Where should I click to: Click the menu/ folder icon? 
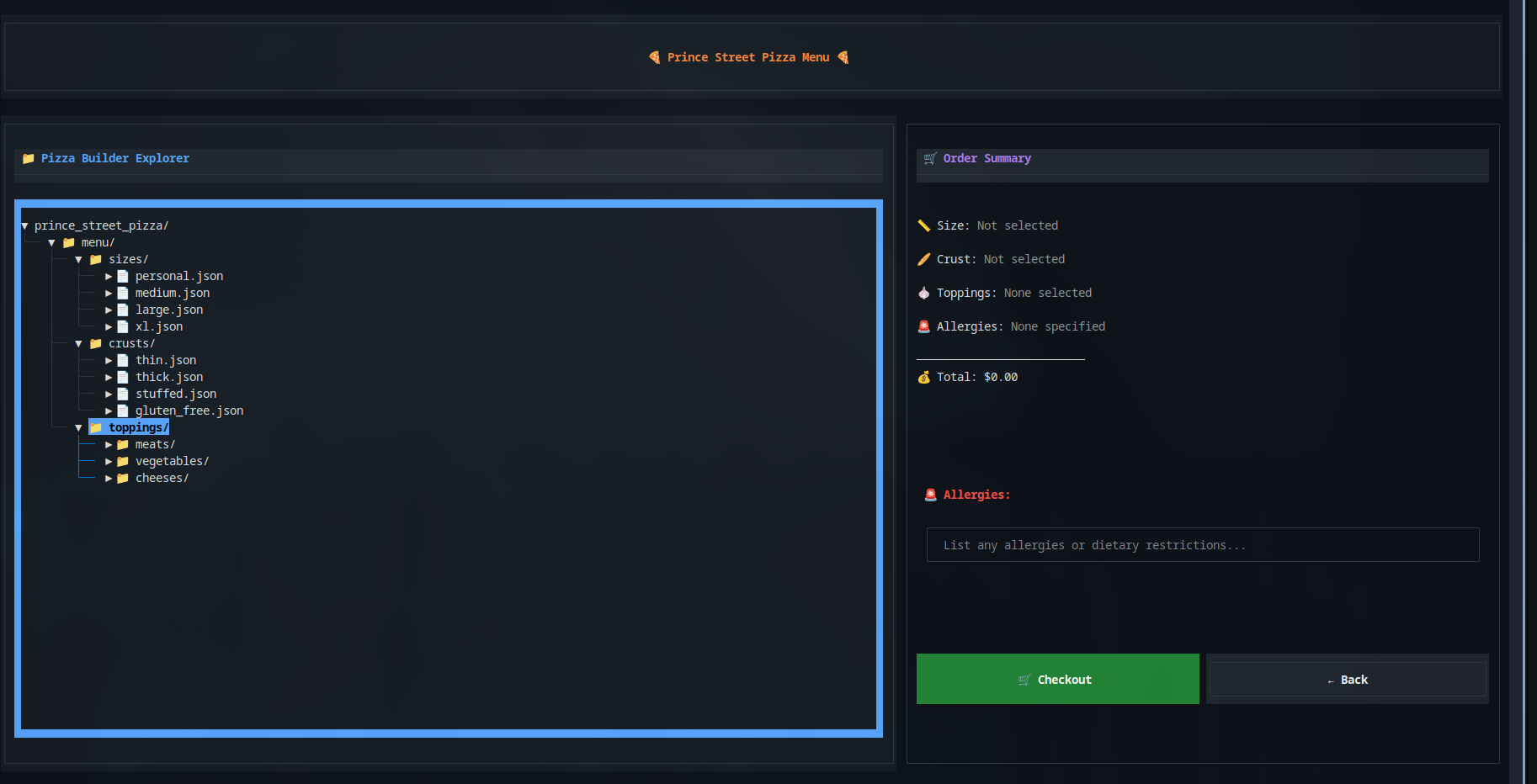(69, 243)
